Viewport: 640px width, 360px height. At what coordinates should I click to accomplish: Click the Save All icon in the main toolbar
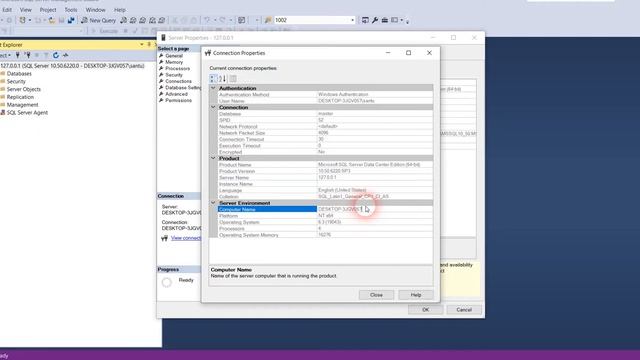click(71, 20)
